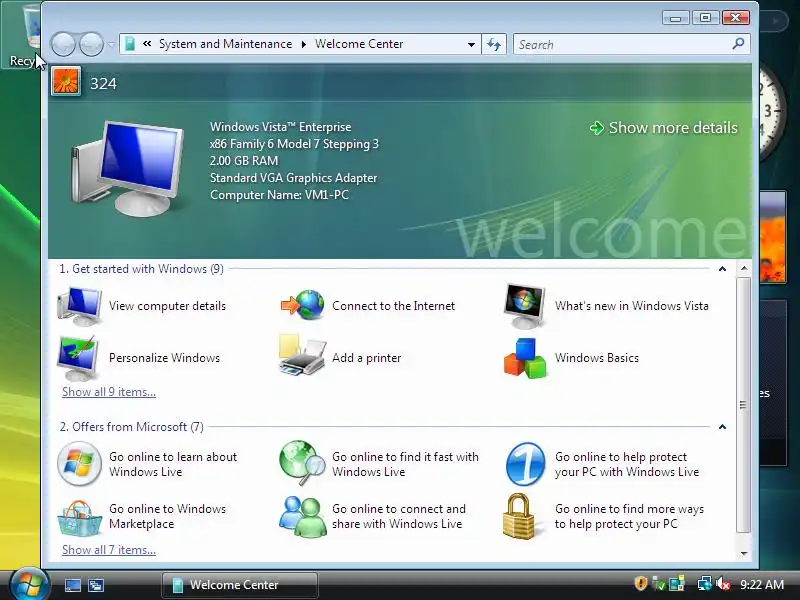The height and width of the screenshot is (600, 800).
Task: Click the padlock protect your PC icon
Action: [519, 516]
